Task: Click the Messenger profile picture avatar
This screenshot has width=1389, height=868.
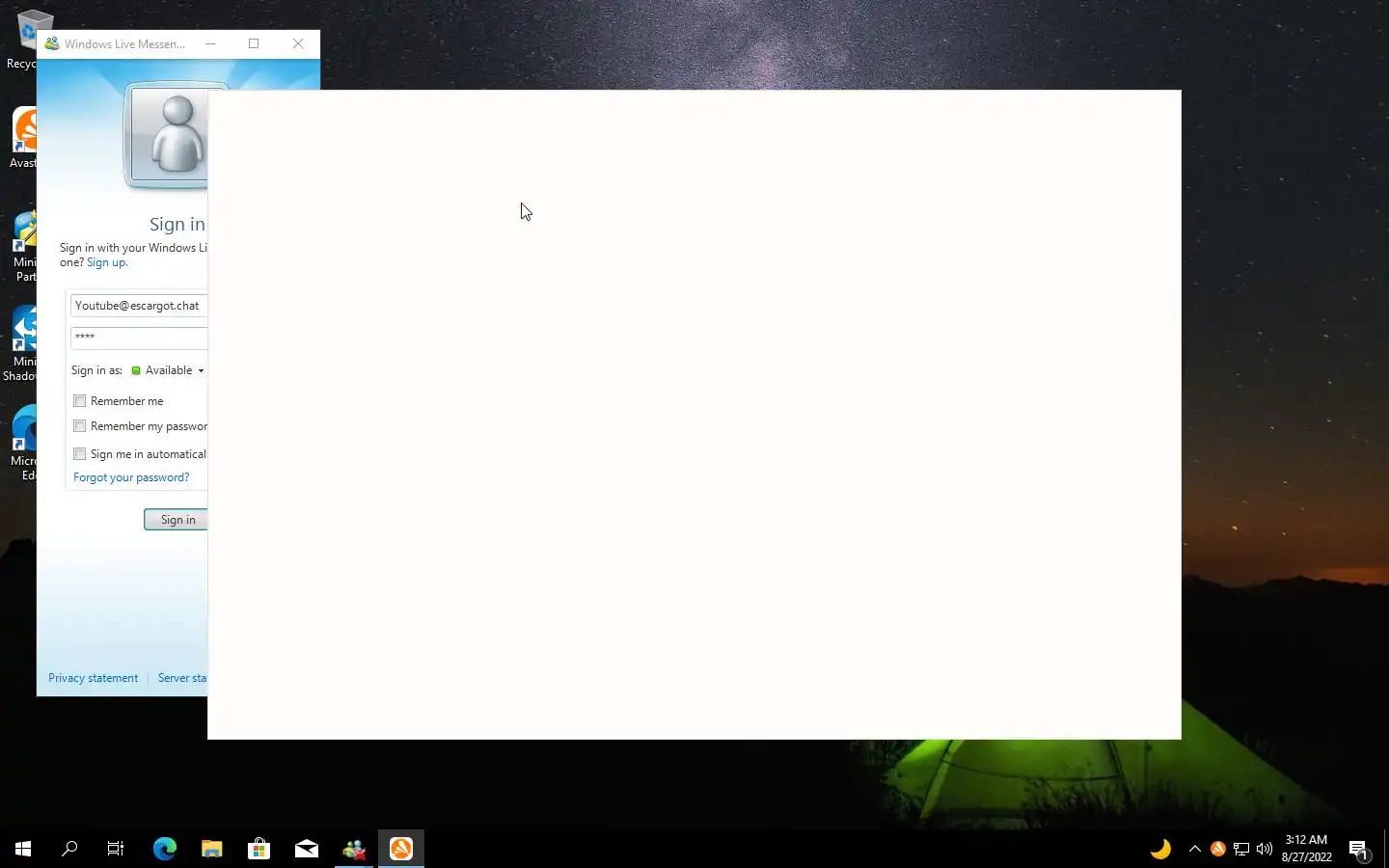Action: pos(170,136)
